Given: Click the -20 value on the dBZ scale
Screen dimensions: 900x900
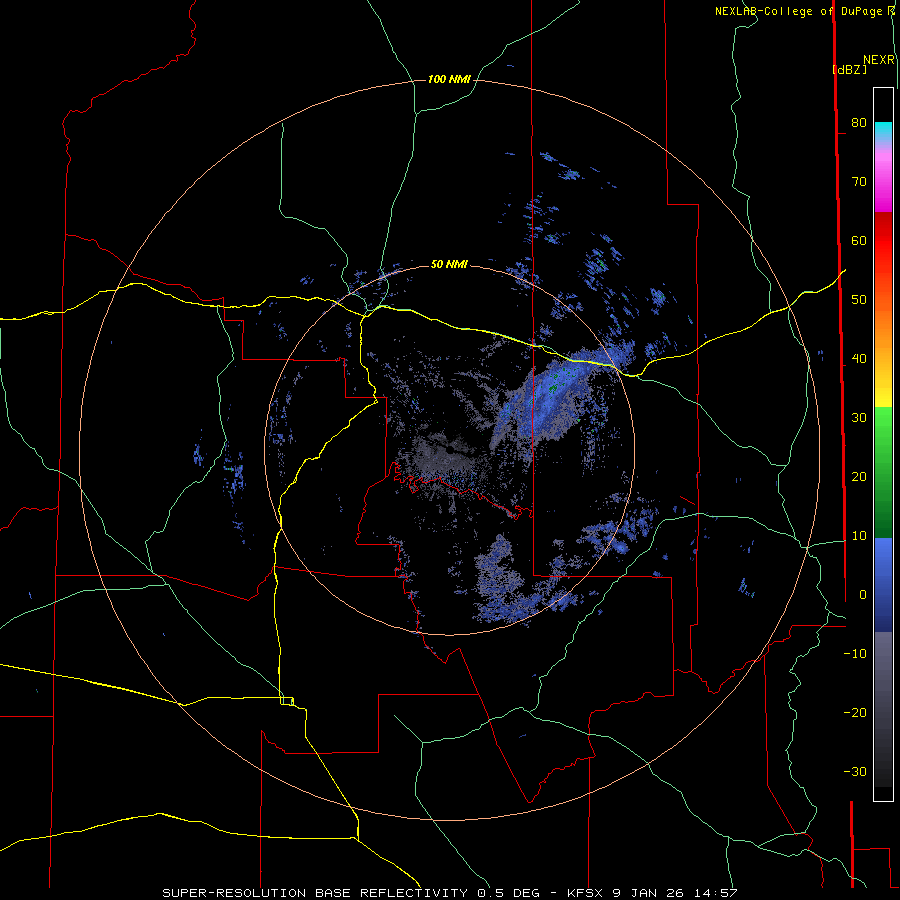Looking at the screenshot, I should pyautogui.click(x=855, y=712).
